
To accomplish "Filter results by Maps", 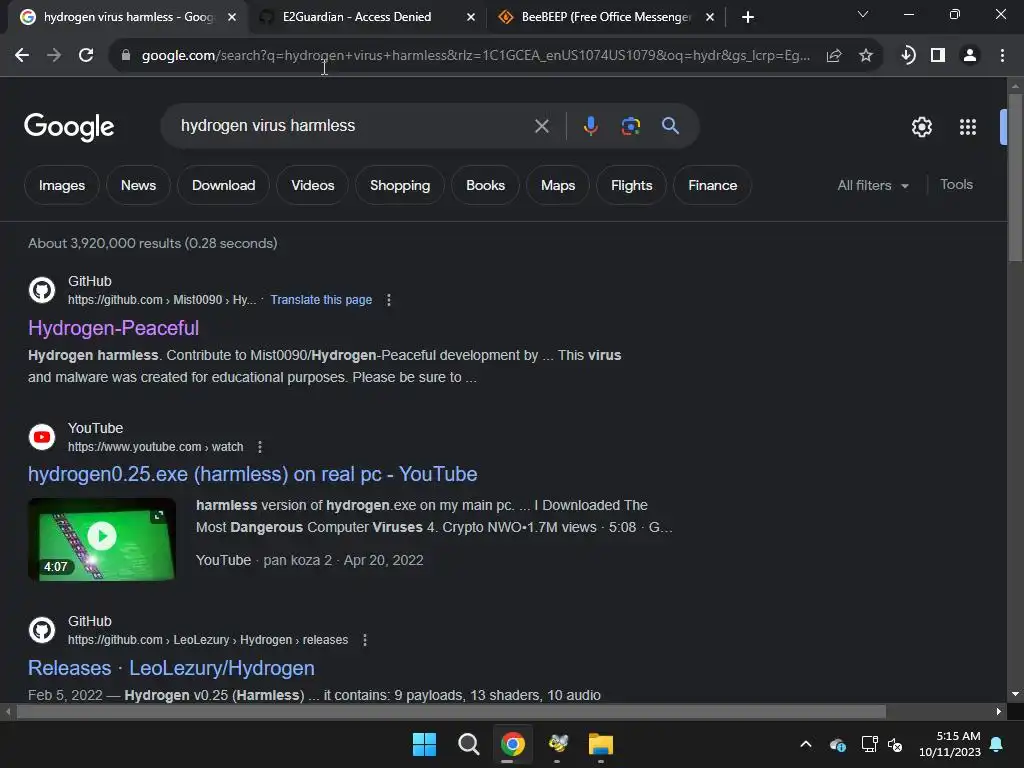I will coord(558,185).
